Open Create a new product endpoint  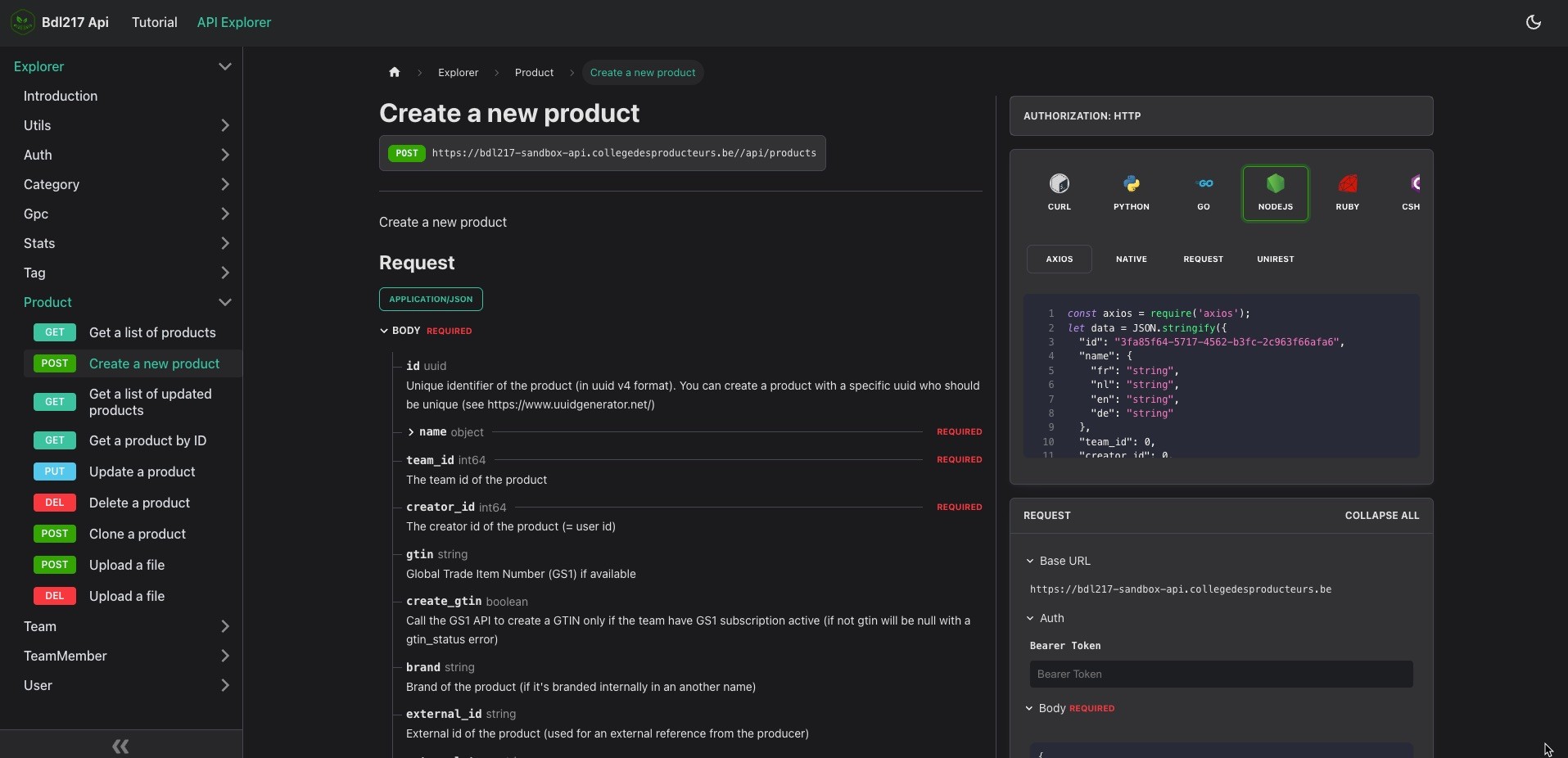[134, 363]
